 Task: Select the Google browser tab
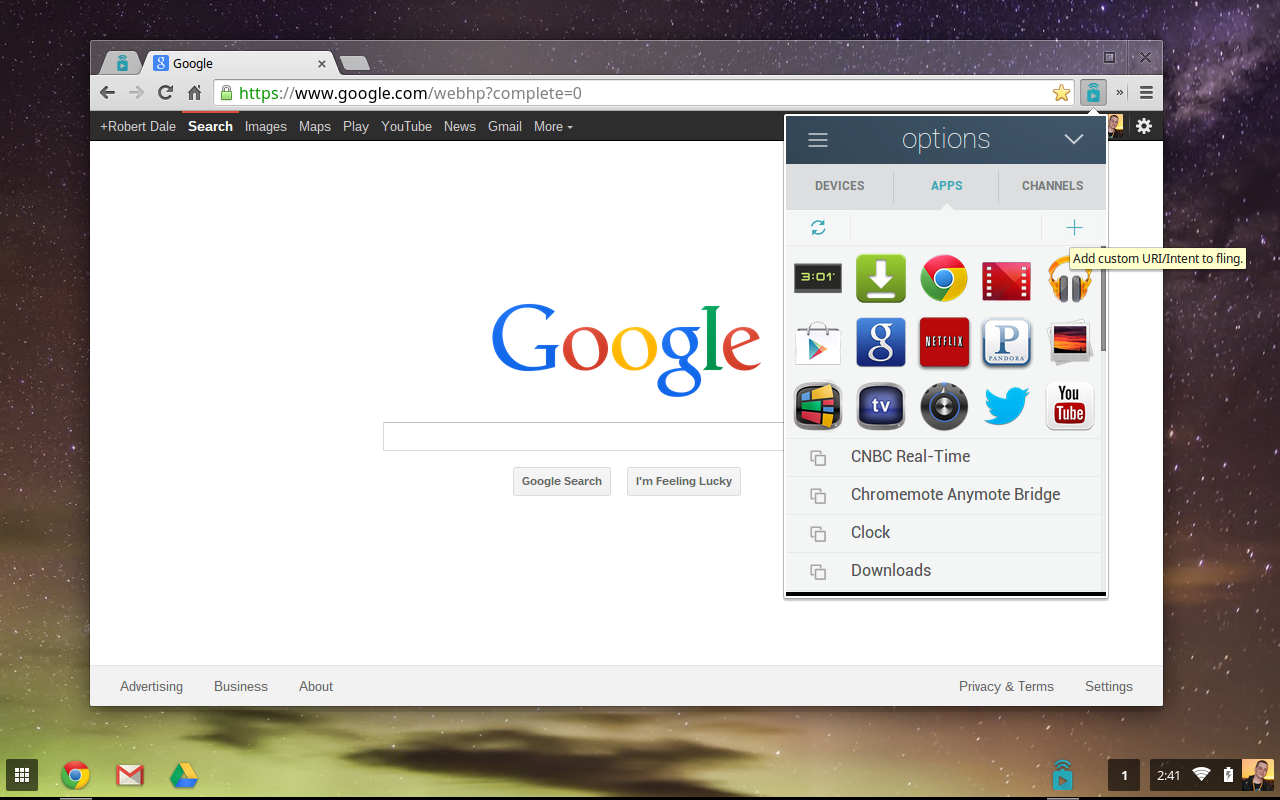[239, 63]
